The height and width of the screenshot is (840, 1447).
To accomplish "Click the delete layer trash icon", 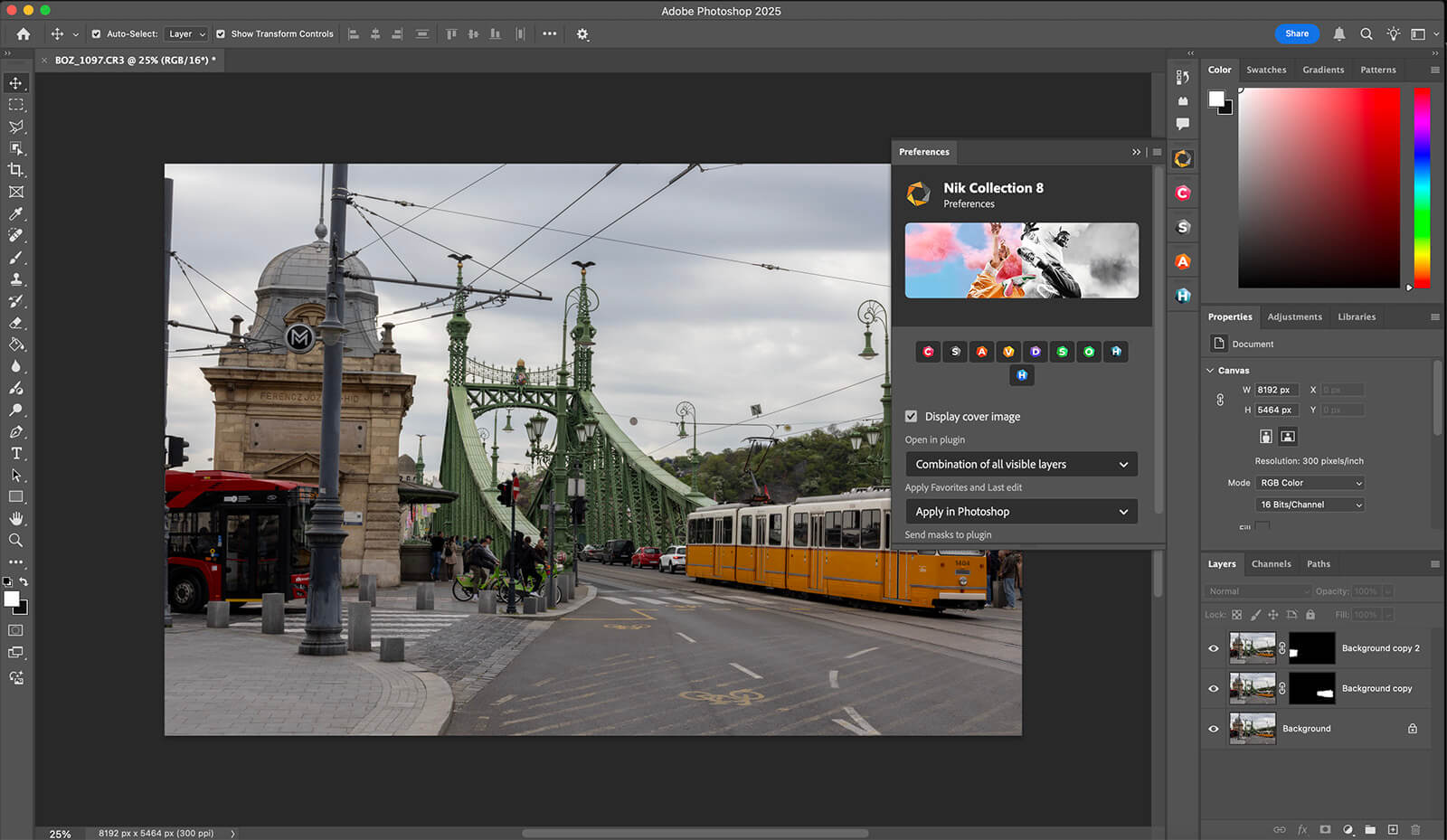I will [1415, 829].
